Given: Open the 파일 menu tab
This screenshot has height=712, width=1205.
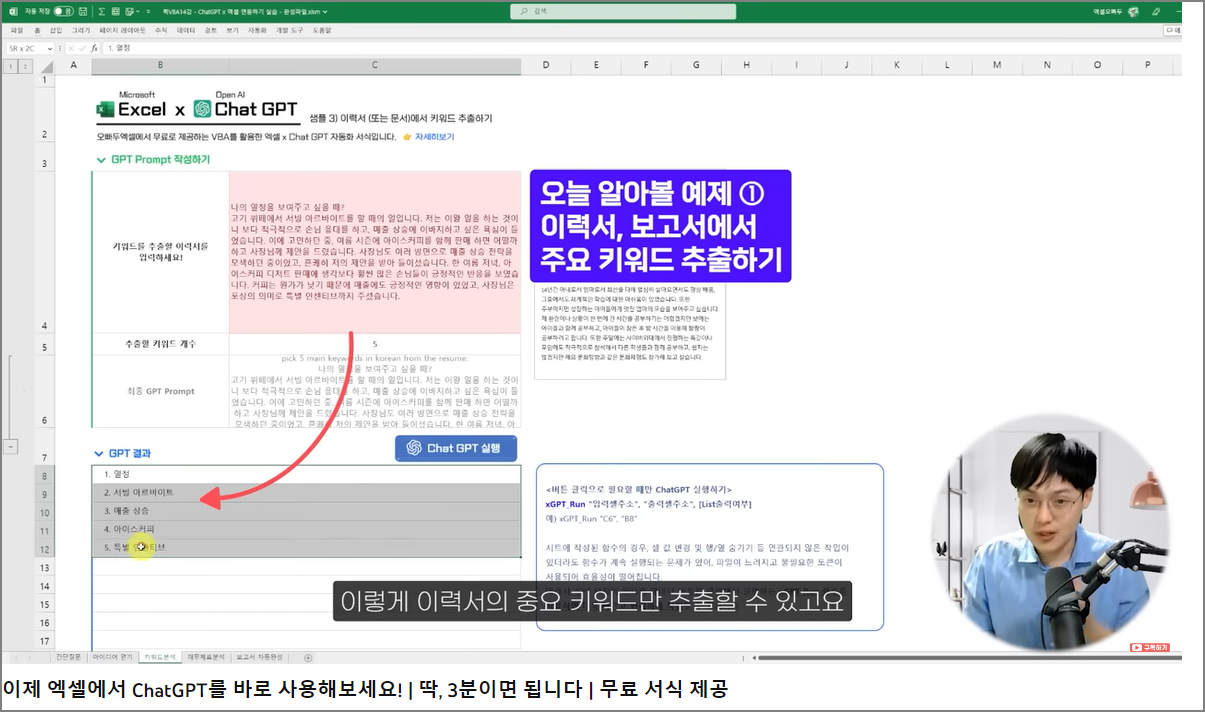Looking at the screenshot, I should point(17,30).
